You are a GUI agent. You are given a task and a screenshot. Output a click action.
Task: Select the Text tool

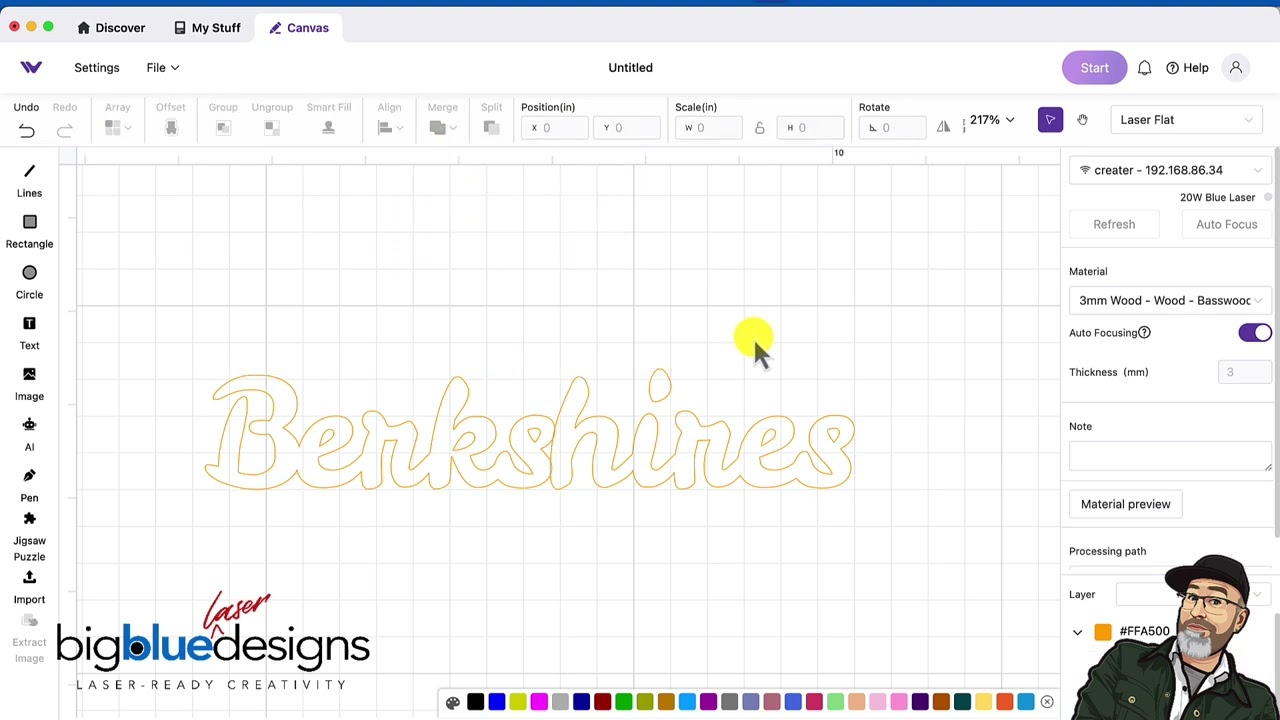(29, 334)
